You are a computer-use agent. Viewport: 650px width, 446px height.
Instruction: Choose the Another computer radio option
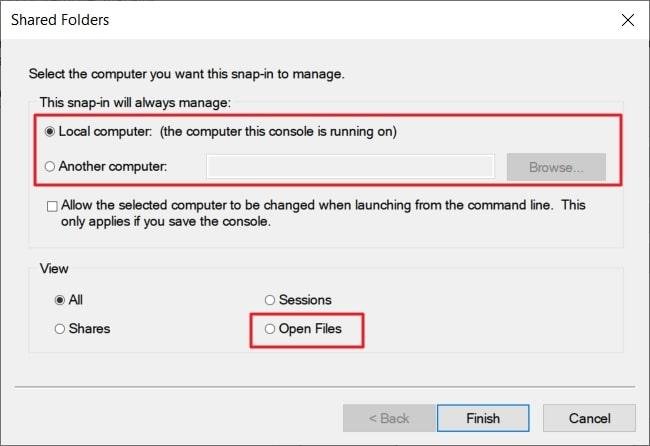pos(51,166)
